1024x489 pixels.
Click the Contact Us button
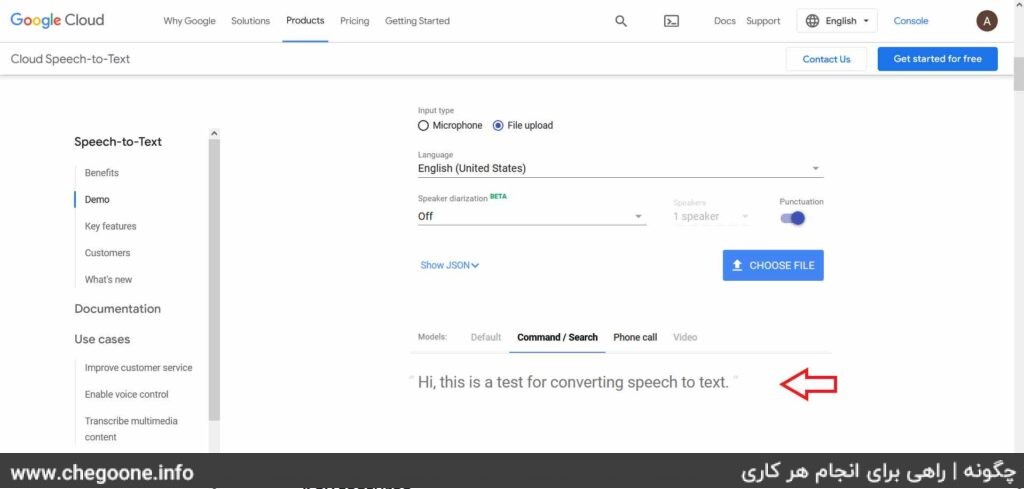826,59
